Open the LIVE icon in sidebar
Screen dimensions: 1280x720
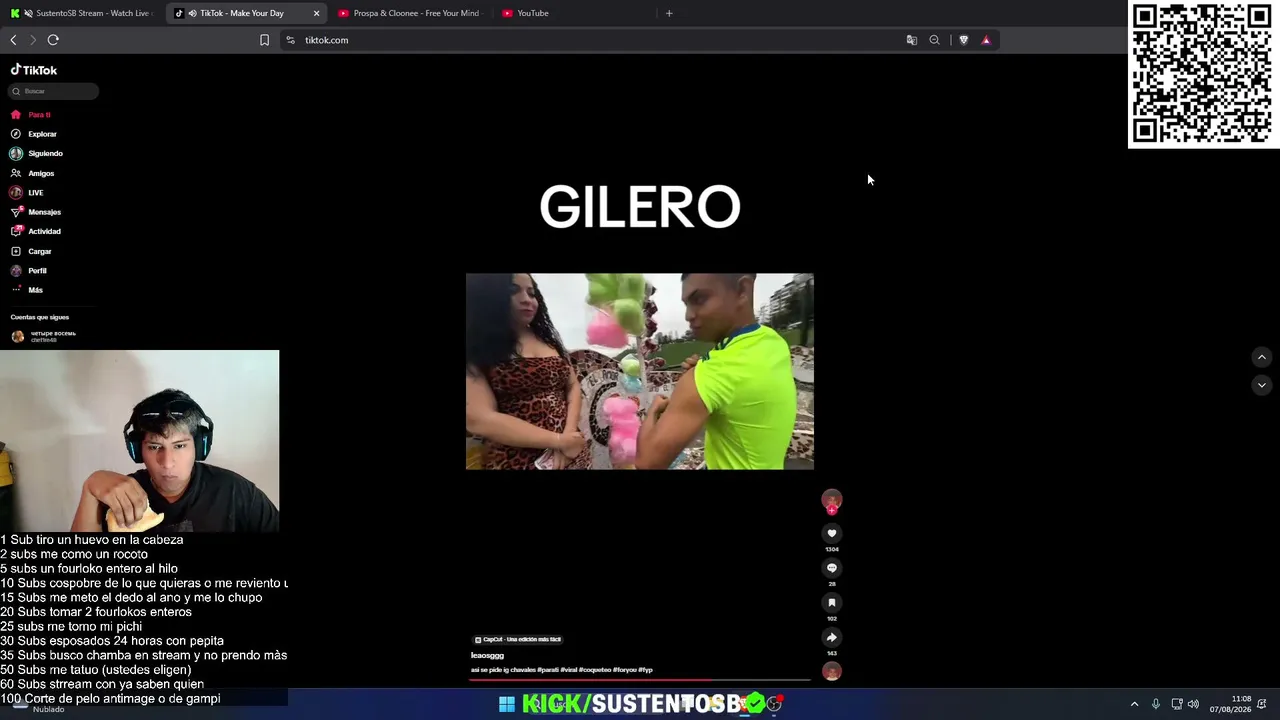[16, 193]
